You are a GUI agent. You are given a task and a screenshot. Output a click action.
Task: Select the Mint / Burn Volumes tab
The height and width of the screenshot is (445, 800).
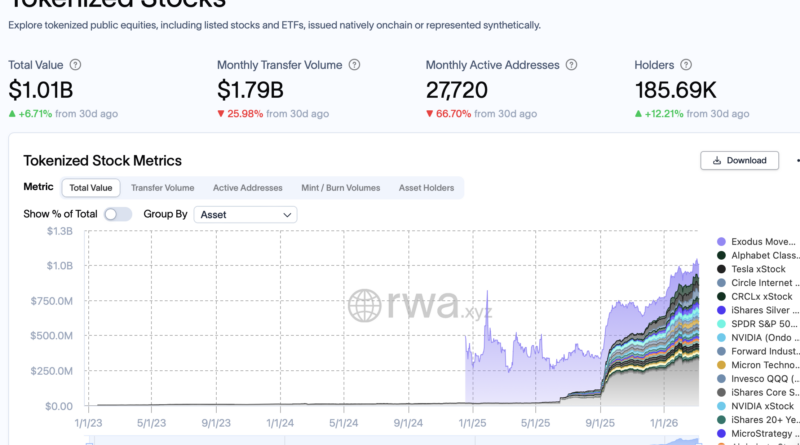coord(340,187)
